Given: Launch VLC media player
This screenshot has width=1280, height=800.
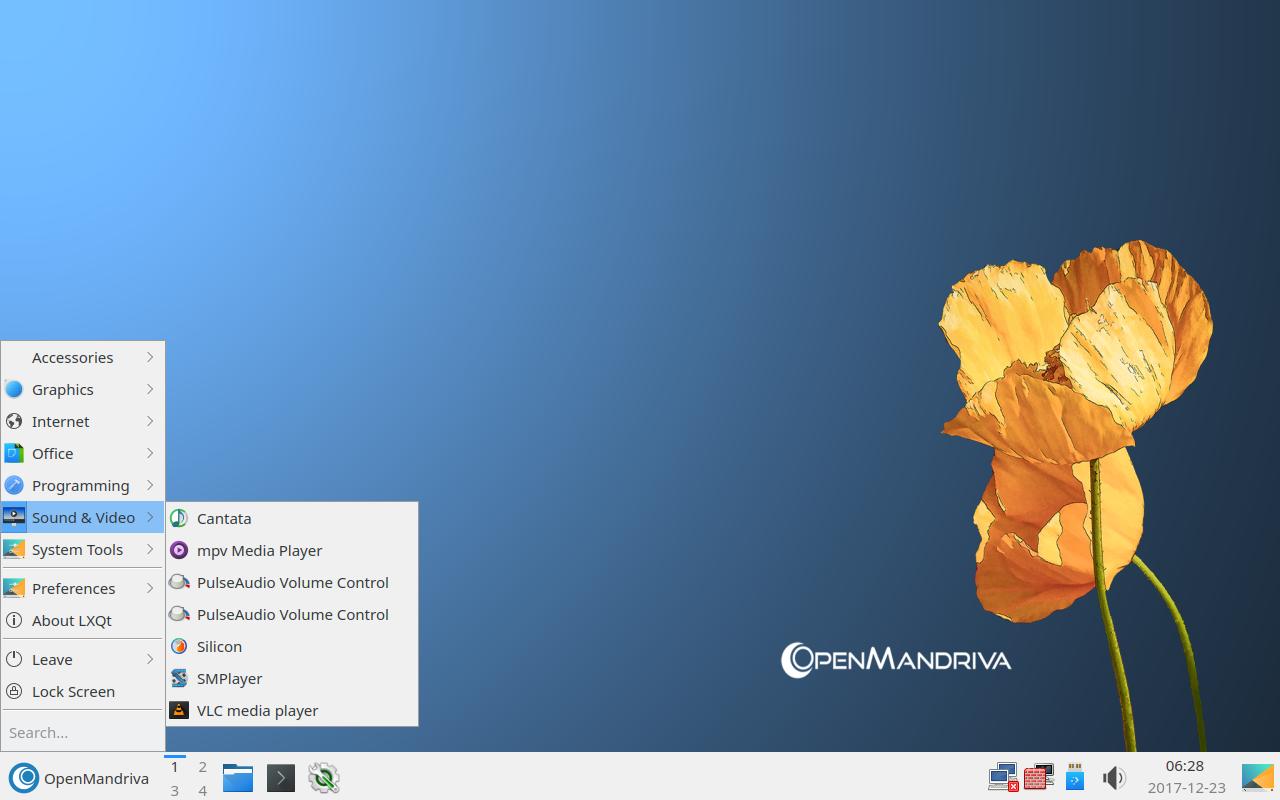Looking at the screenshot, I should [257, 710].
